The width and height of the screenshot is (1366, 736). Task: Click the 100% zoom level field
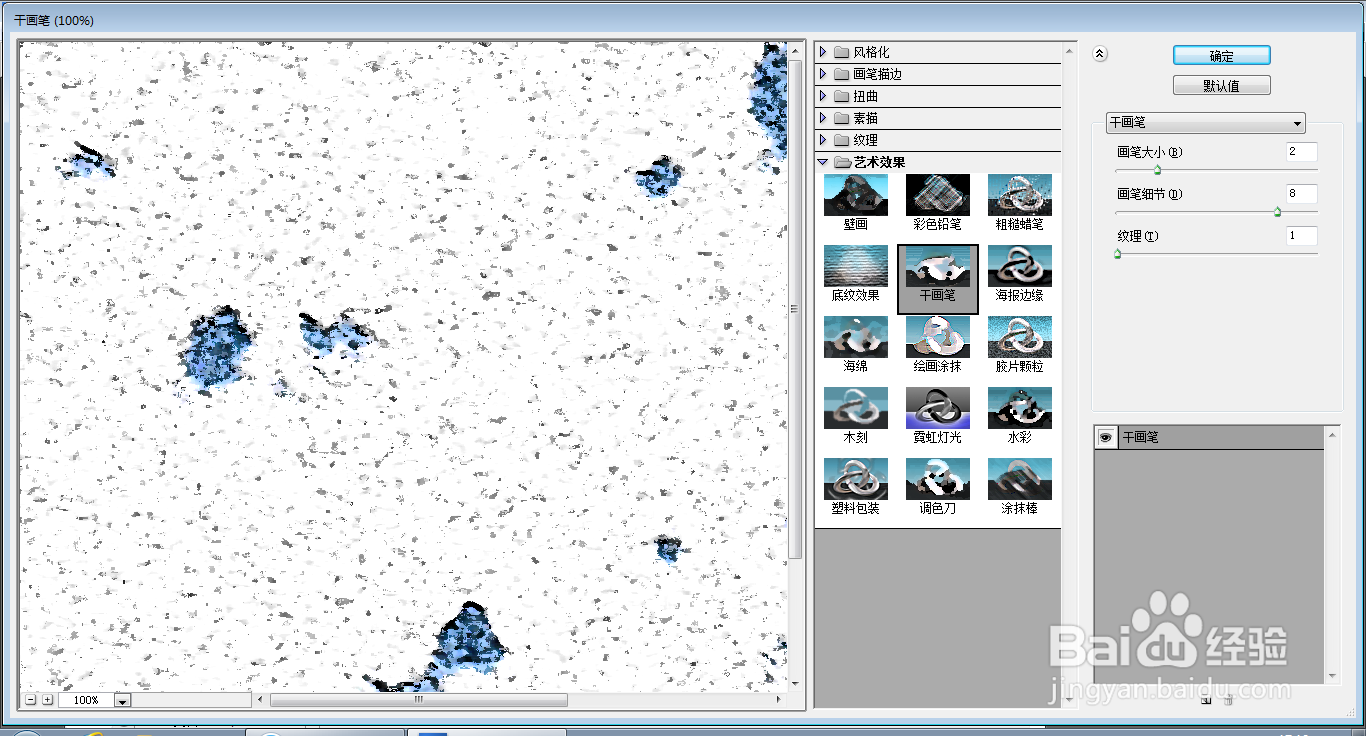pos(87,700)
